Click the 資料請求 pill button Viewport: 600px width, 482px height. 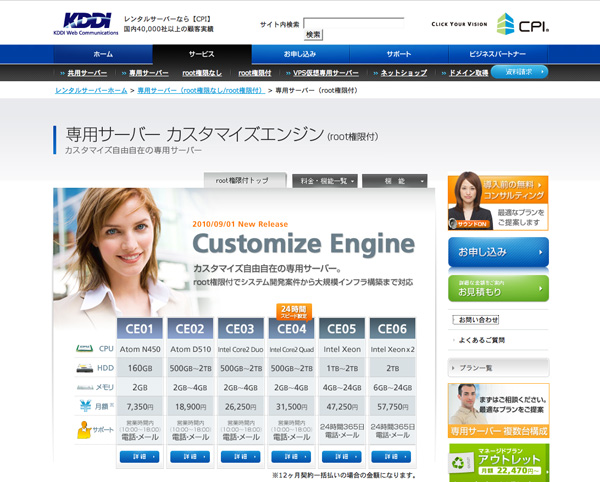tap(520, 72)
